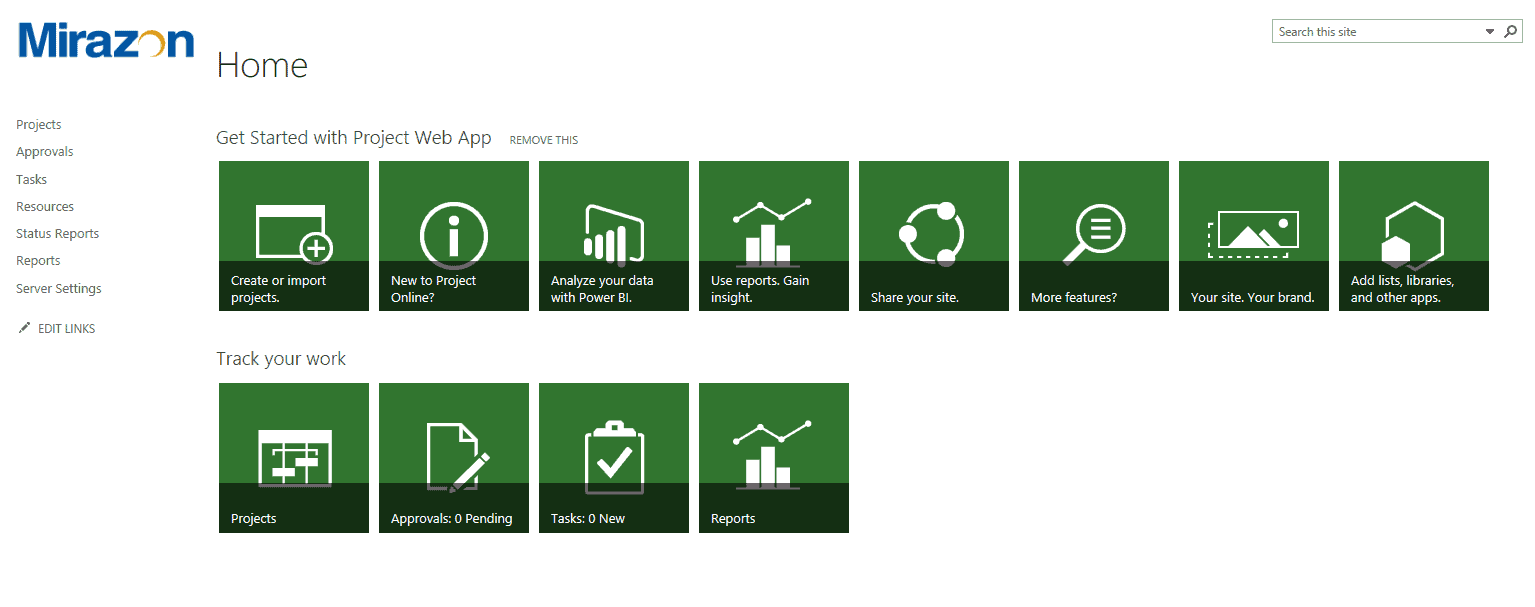
Task: Open the Your site. Your brand tile
Action: [x=1254, y=236]
